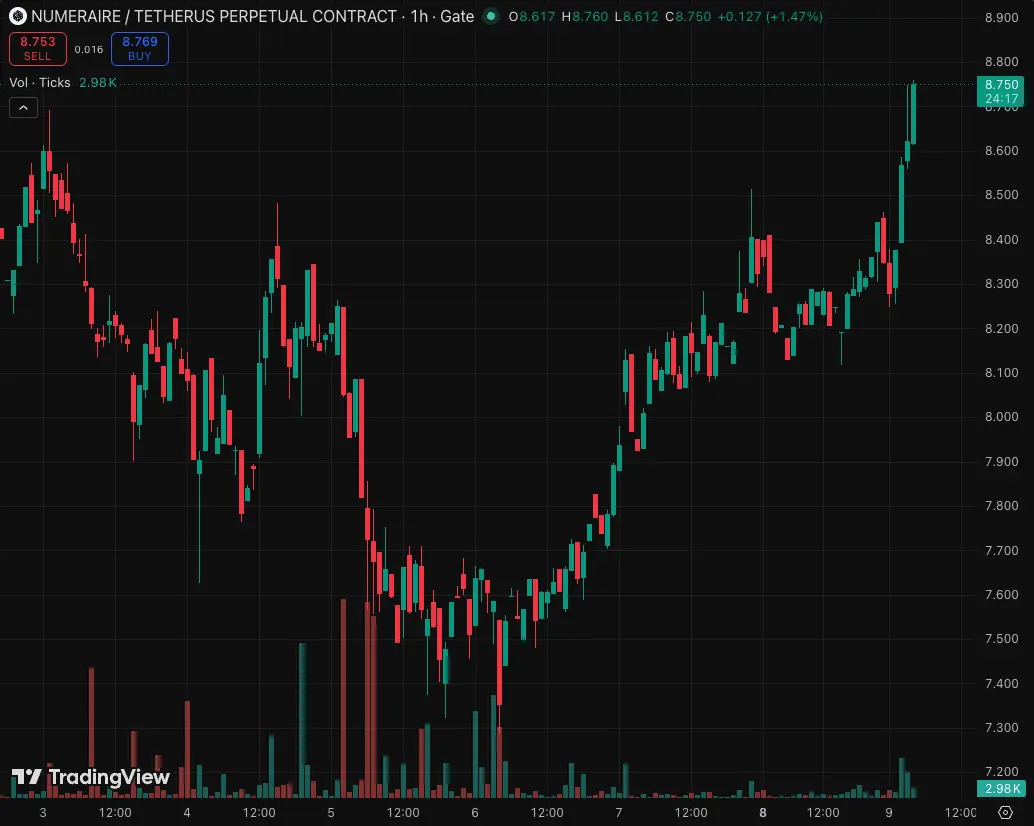Viewport: 1034px width, 826px height.
Task: Click the latest green candle near 8.750
Action: coord(913,113)
